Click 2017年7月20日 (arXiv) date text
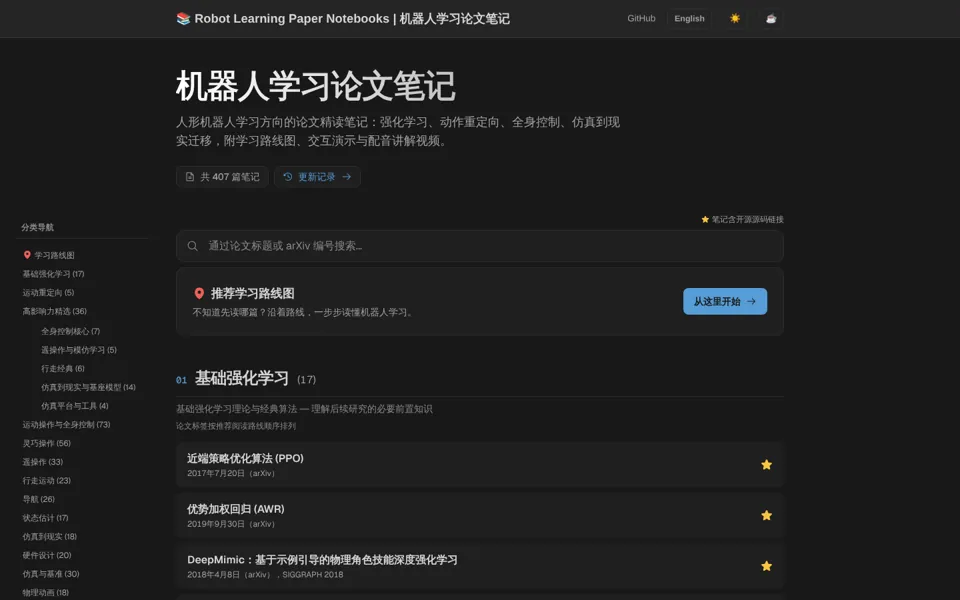Image resolution: width=960 pixels, height=600 pixels. 231,473
